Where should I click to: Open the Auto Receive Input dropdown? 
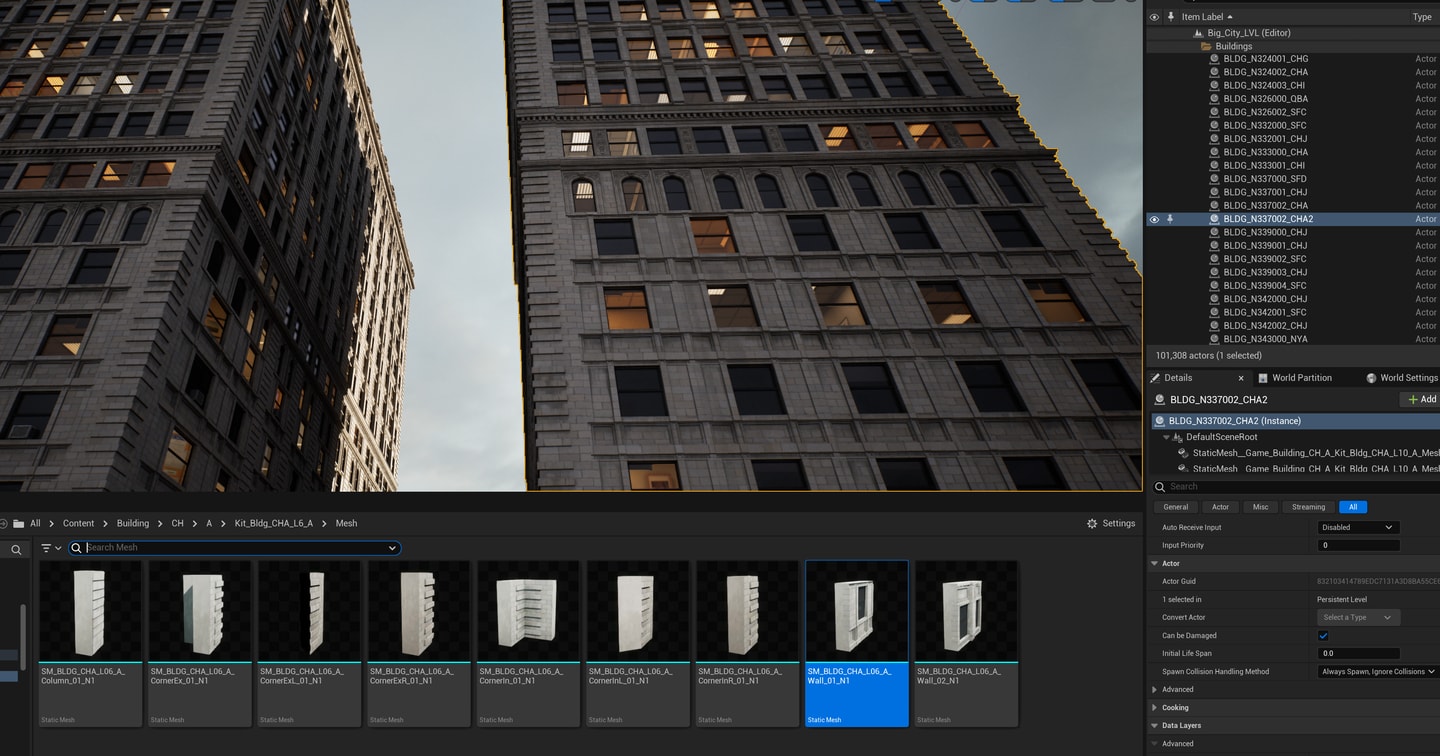click(1358, 527)
